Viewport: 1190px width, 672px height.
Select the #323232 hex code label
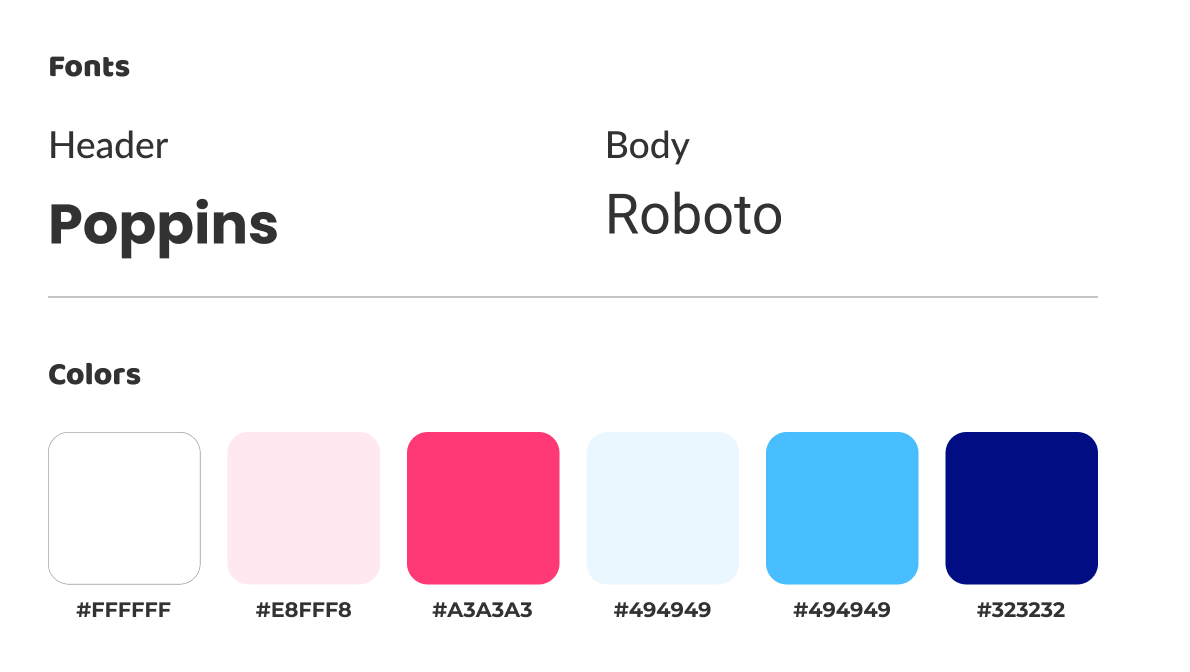pos(1021,610)
